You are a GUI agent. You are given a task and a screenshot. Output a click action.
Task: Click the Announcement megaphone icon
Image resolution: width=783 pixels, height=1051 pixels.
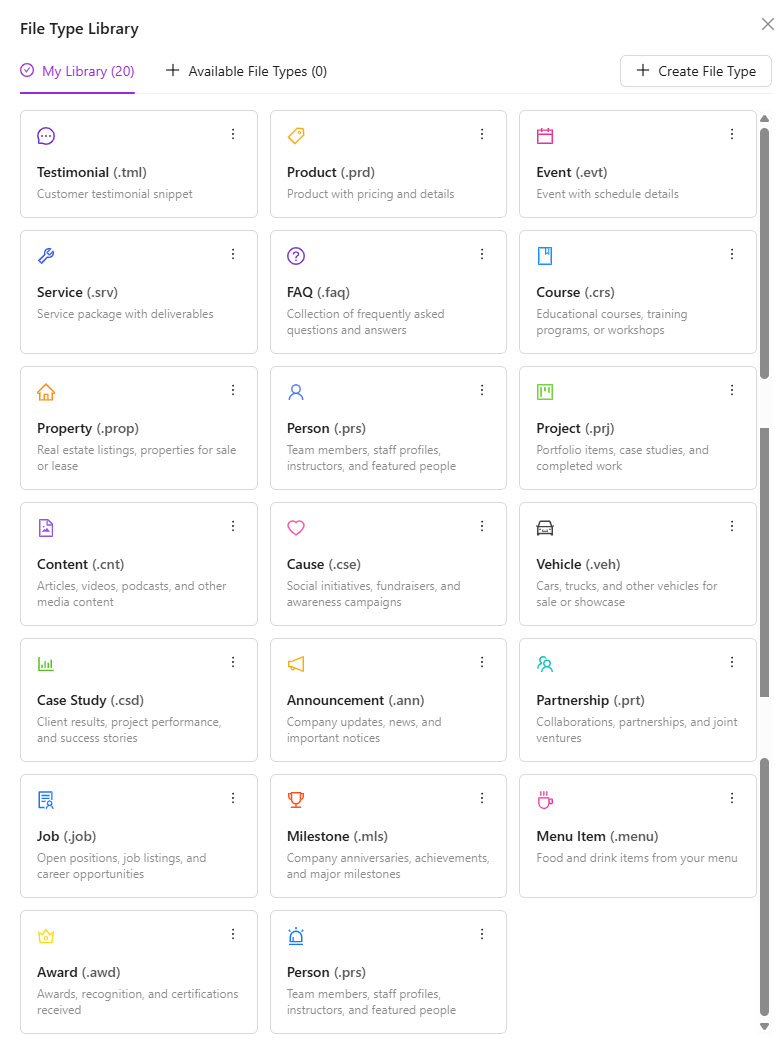(x=295, y=663)
